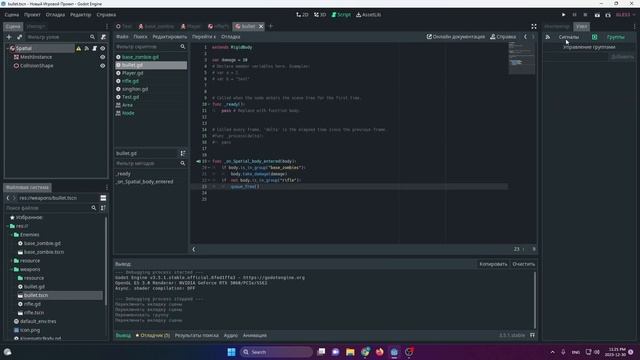Switch to 2D workspace

pyautogui.click(x=302, y=15)
